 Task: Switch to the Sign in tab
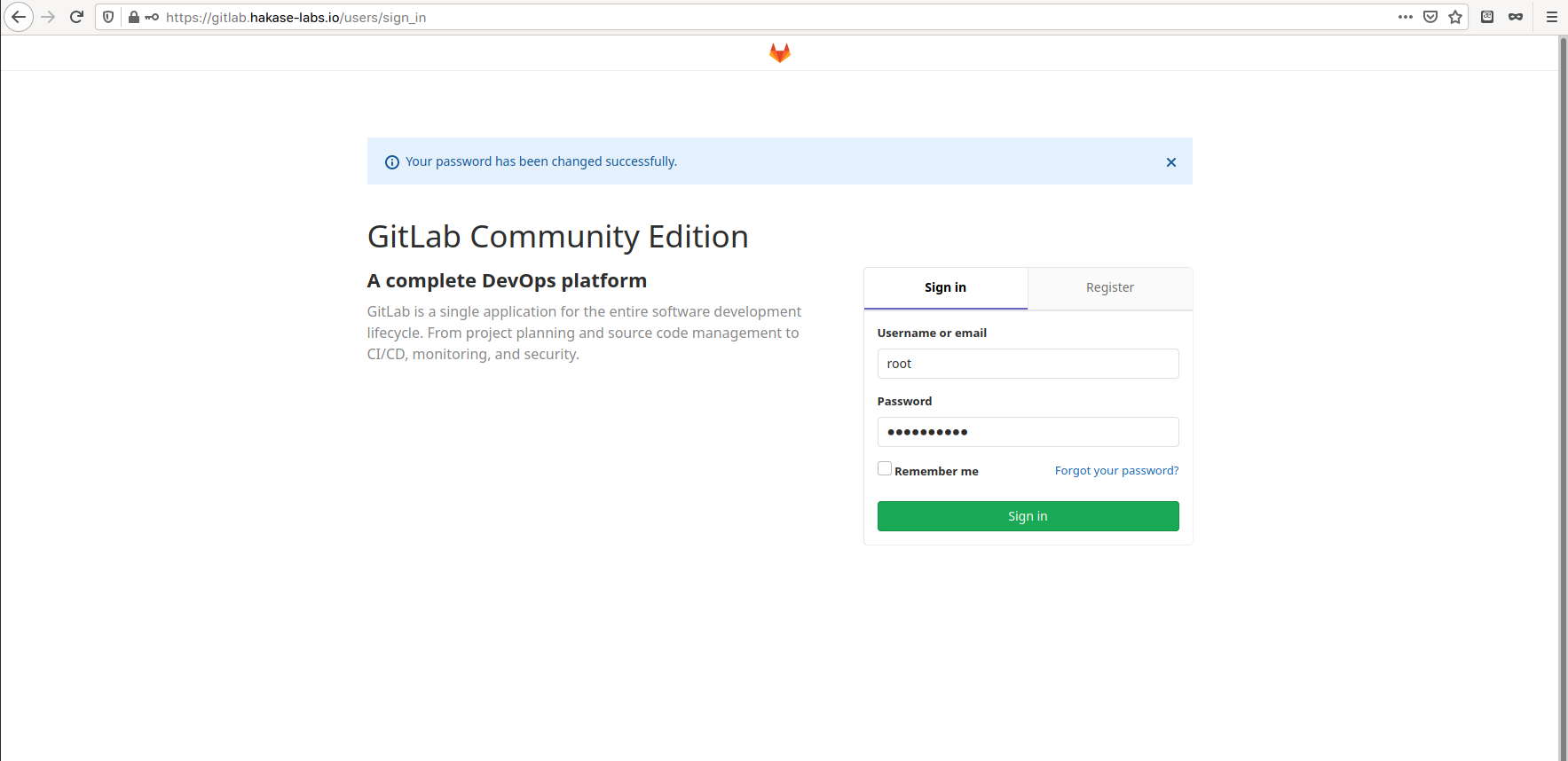pyautogui.click(x=946, y=288)
